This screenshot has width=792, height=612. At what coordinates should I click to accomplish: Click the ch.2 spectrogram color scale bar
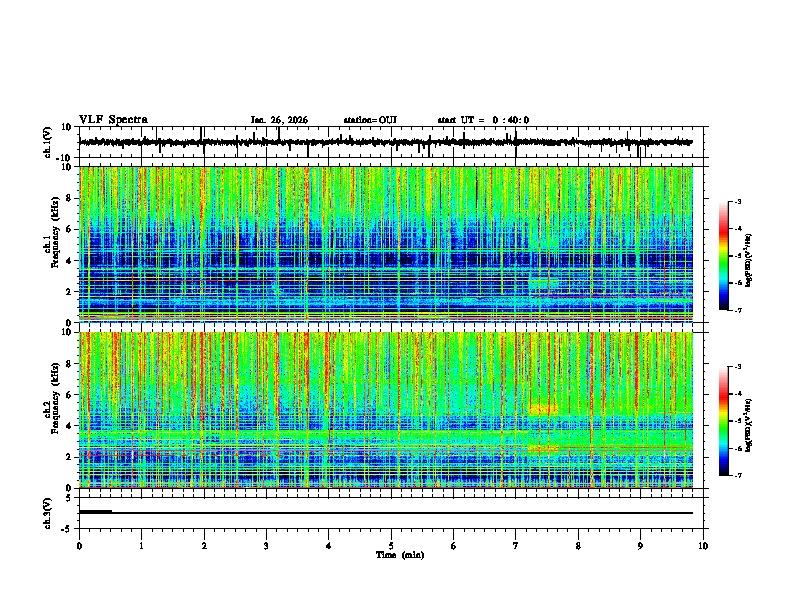(723, 421)
